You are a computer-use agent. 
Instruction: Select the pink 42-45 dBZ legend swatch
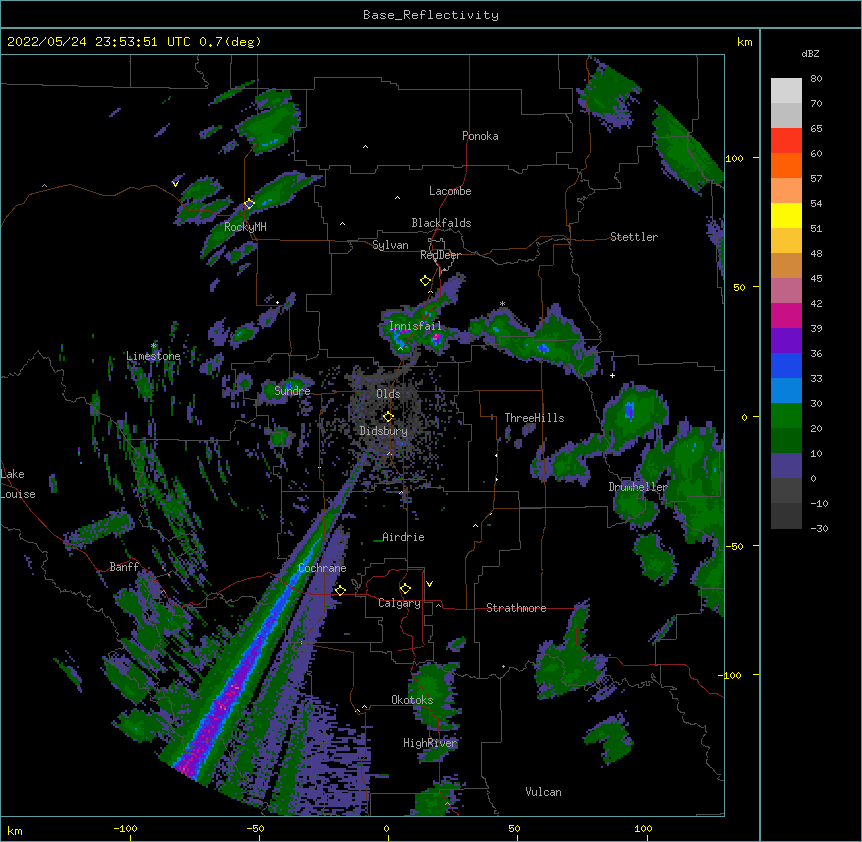coord(786,291)
